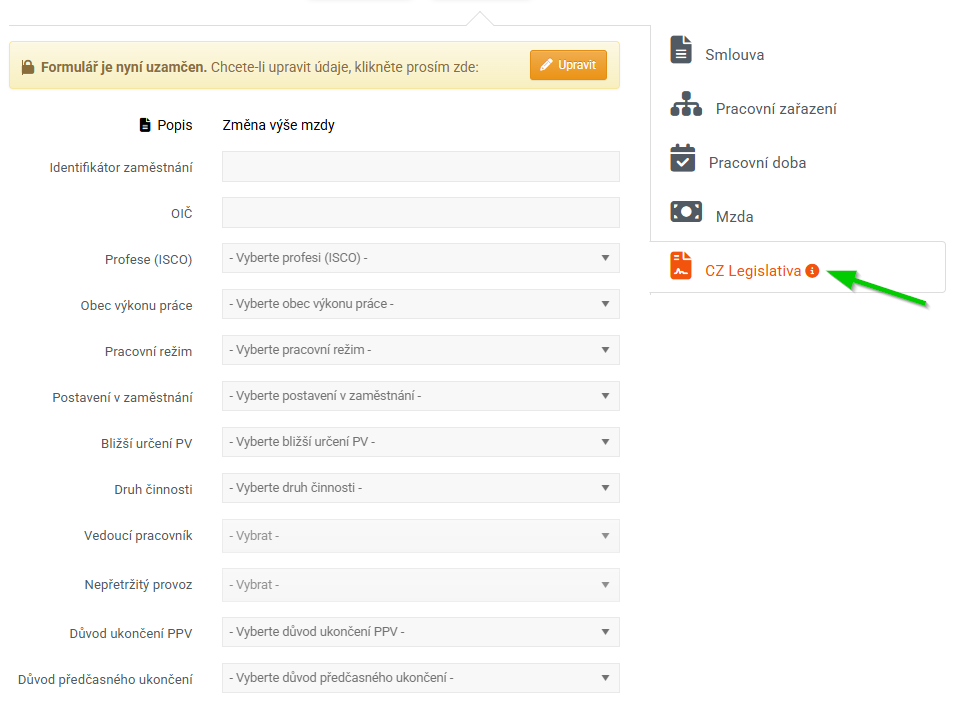Click the Pracovní zařazení hierarchy icon
The image size is (954, 717).
[x=686, y=104]
